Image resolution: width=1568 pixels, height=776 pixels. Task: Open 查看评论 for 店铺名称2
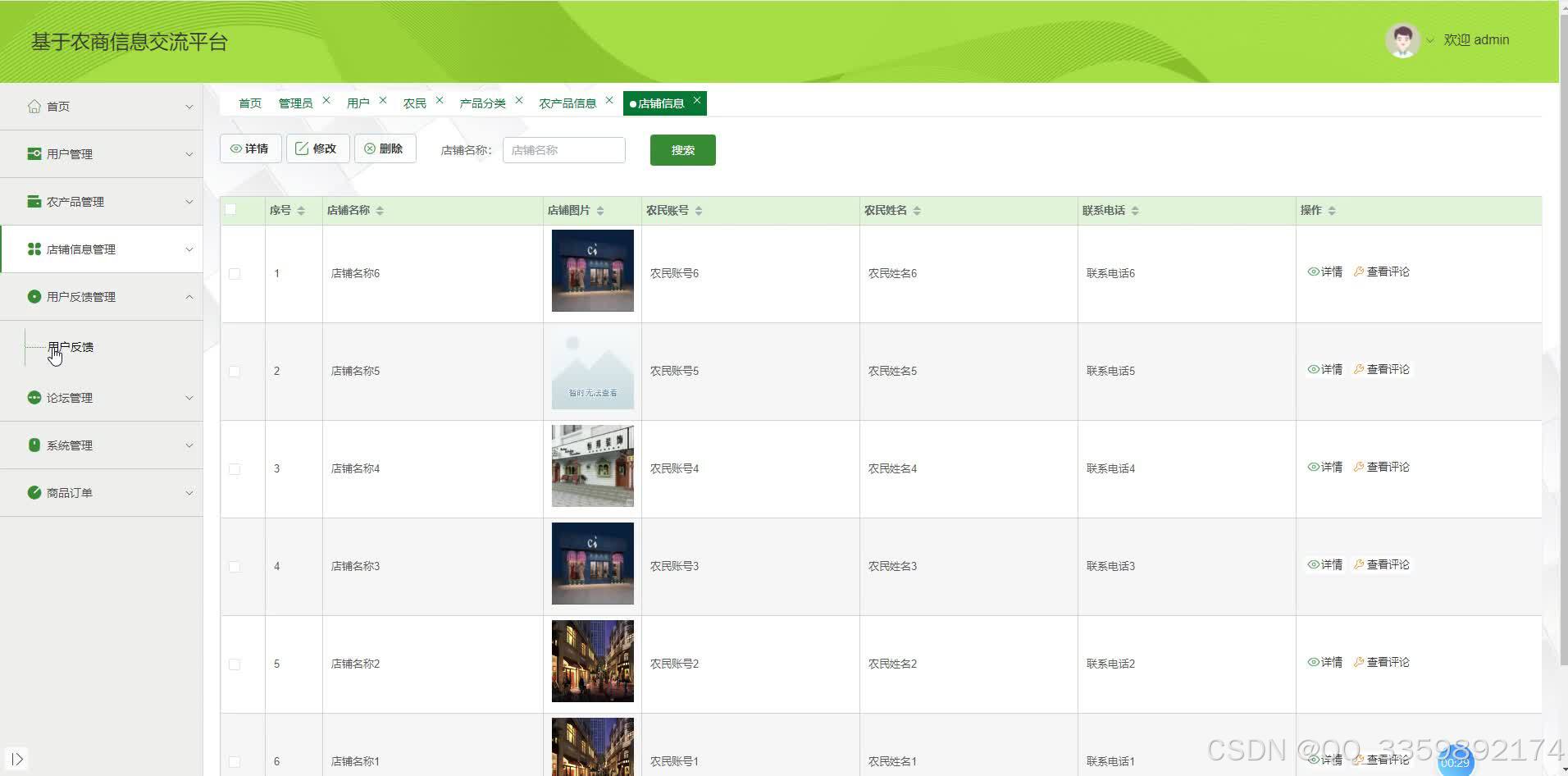(1382, 662)
